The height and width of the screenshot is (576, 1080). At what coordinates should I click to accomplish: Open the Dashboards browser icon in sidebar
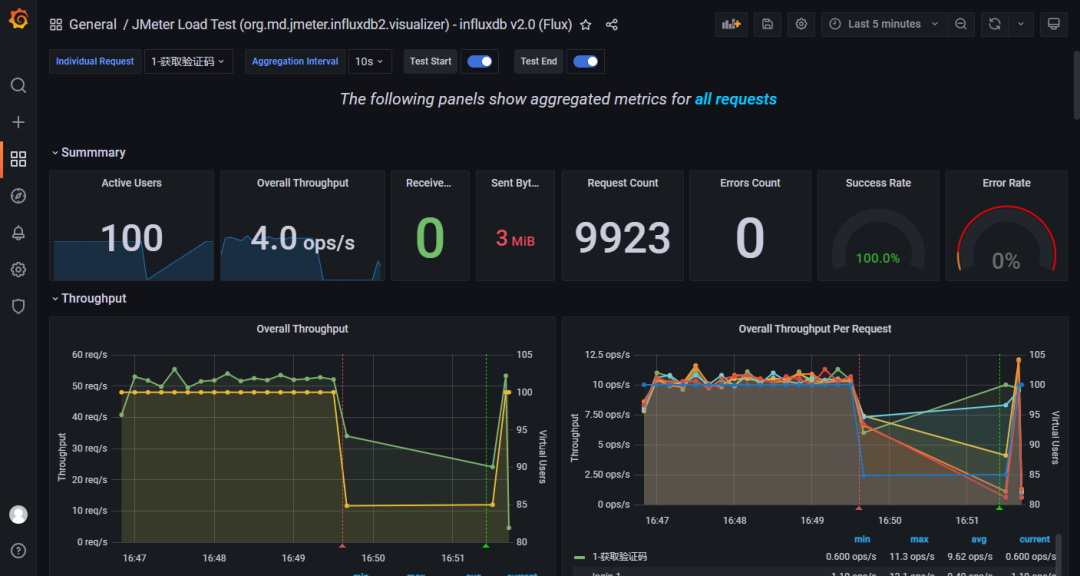[x=18, y=159]
